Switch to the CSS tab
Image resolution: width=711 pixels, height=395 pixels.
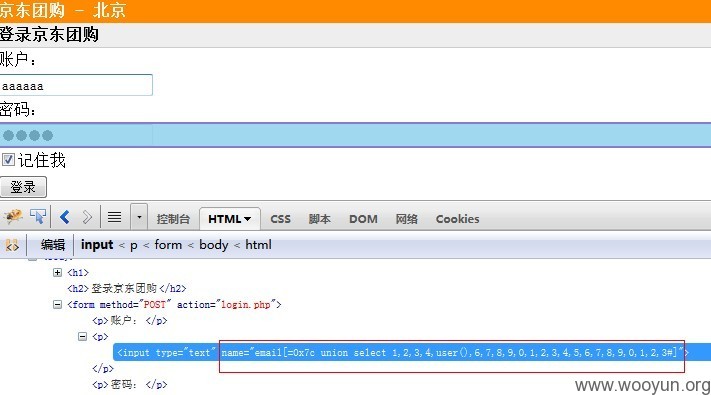pyautogui.click(x=280, y=219)
